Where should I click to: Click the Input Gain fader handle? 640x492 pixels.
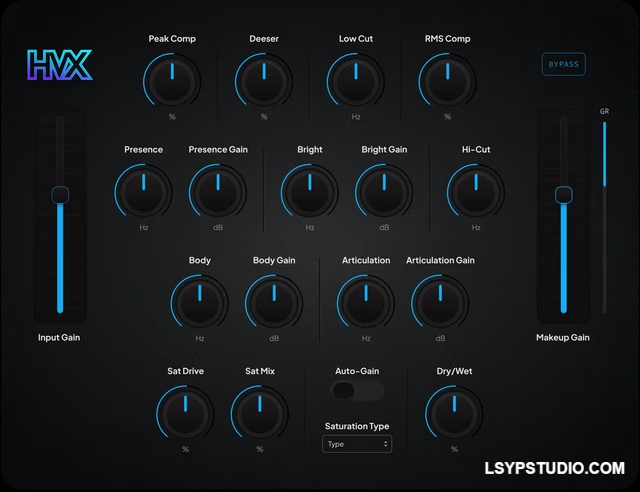(x=60, y=195)
